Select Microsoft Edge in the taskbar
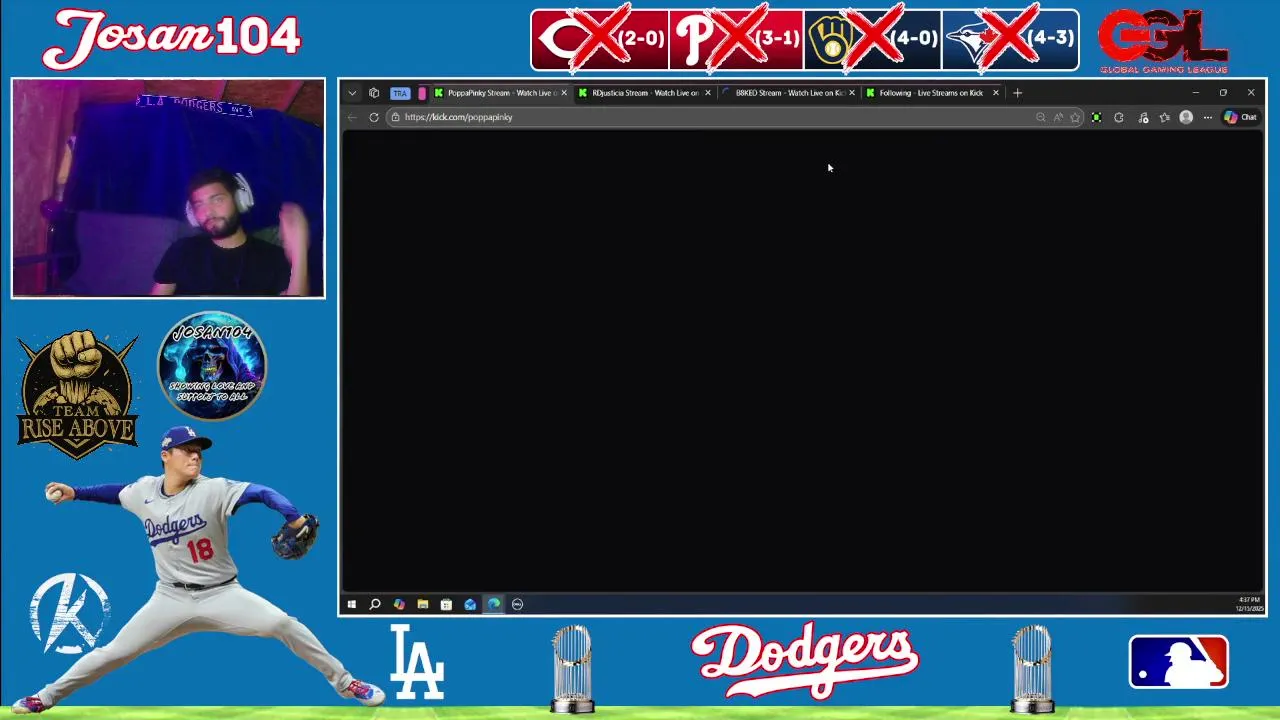 coord(494,604)
